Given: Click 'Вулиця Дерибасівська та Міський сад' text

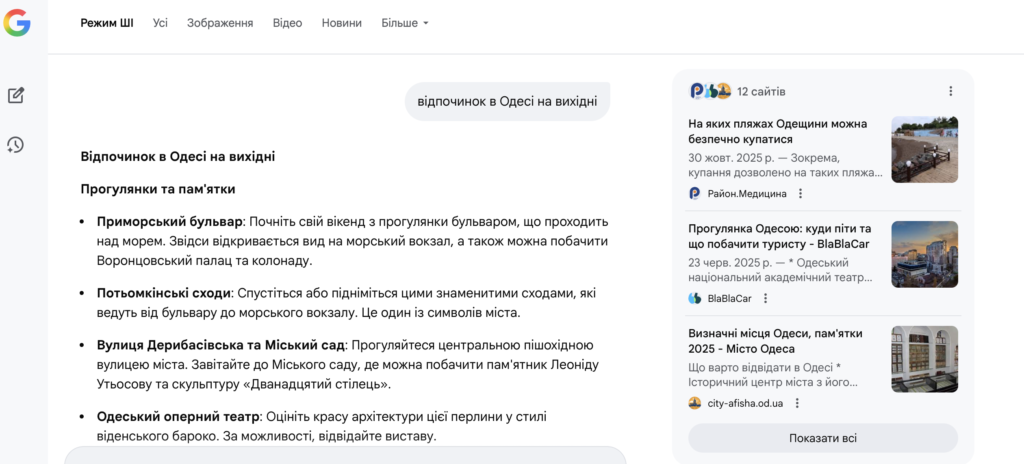Looking at the screenshot, I should point(221,344).
